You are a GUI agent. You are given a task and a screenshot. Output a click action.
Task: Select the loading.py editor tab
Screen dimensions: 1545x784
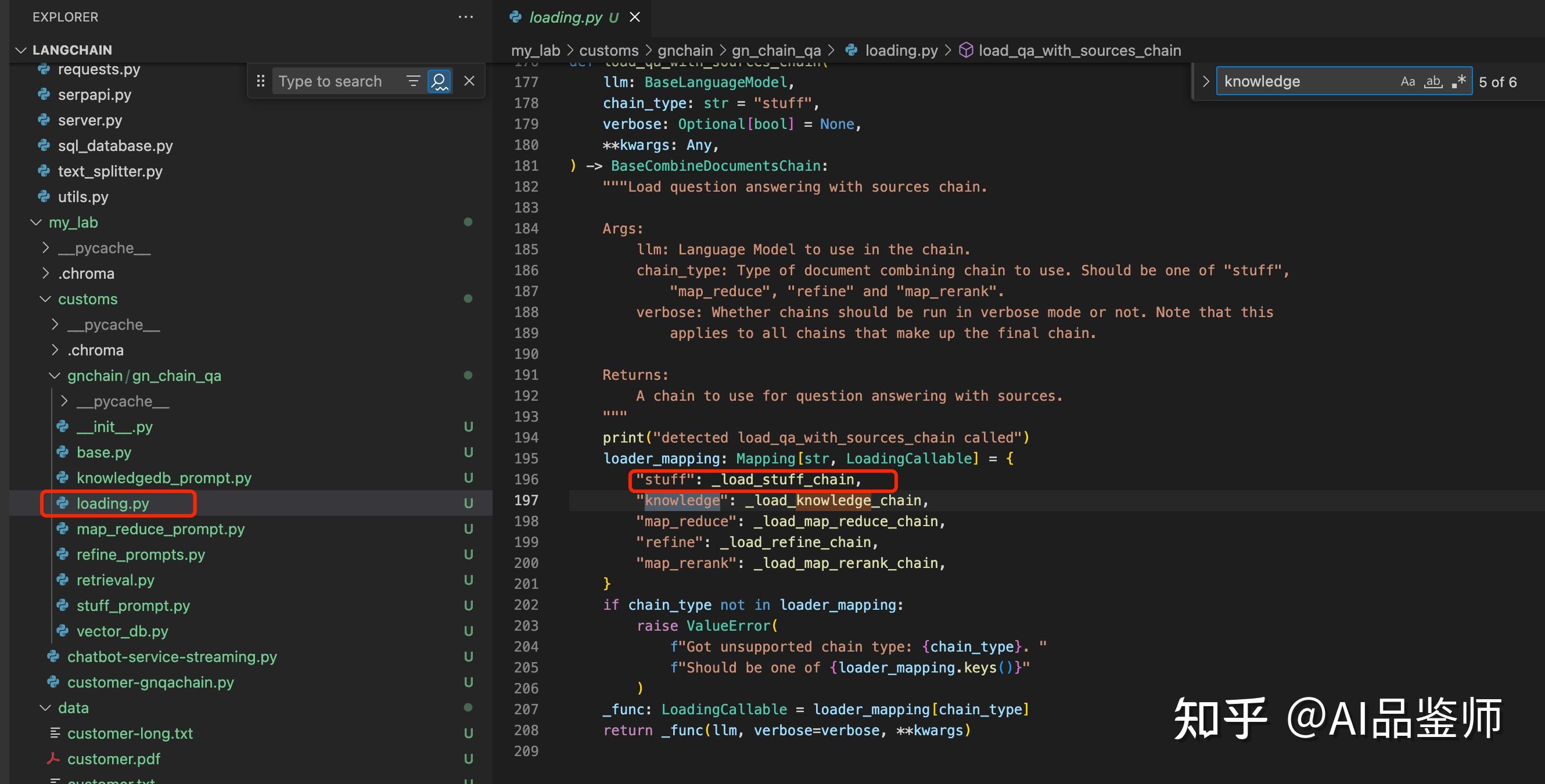pyautogui.click(x=565, y=17)
